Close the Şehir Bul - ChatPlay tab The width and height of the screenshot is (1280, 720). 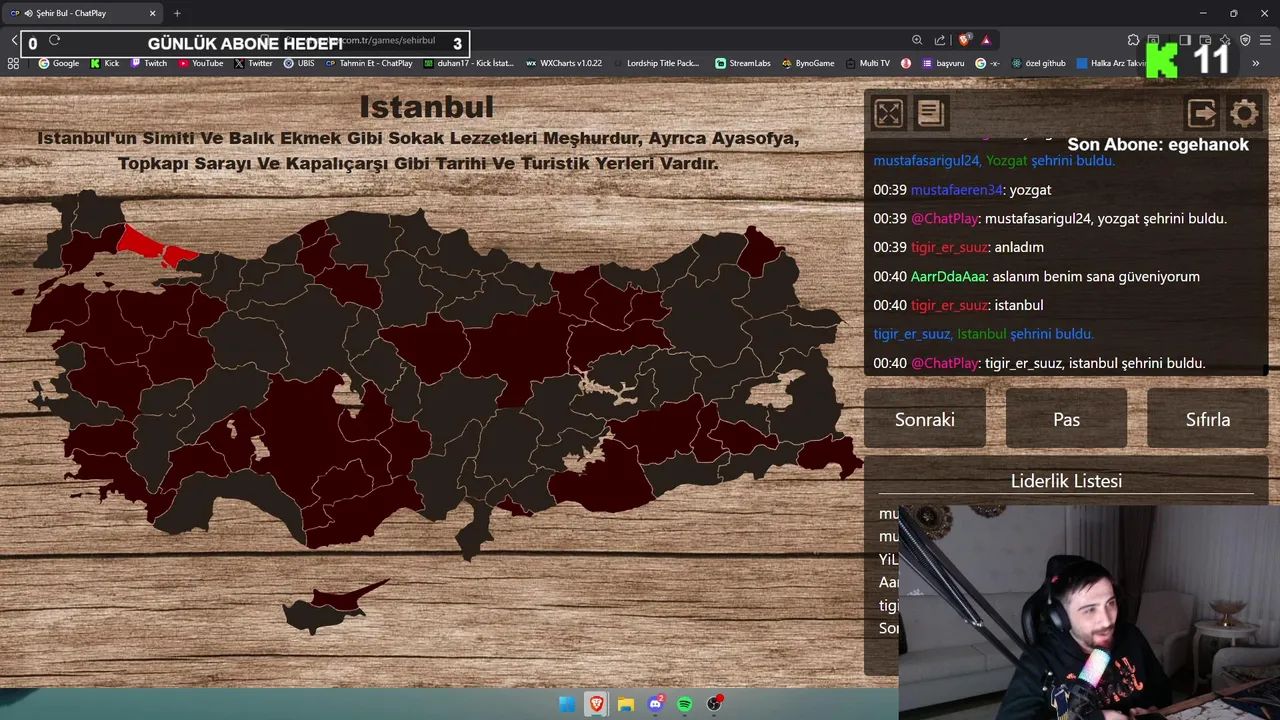152,13
